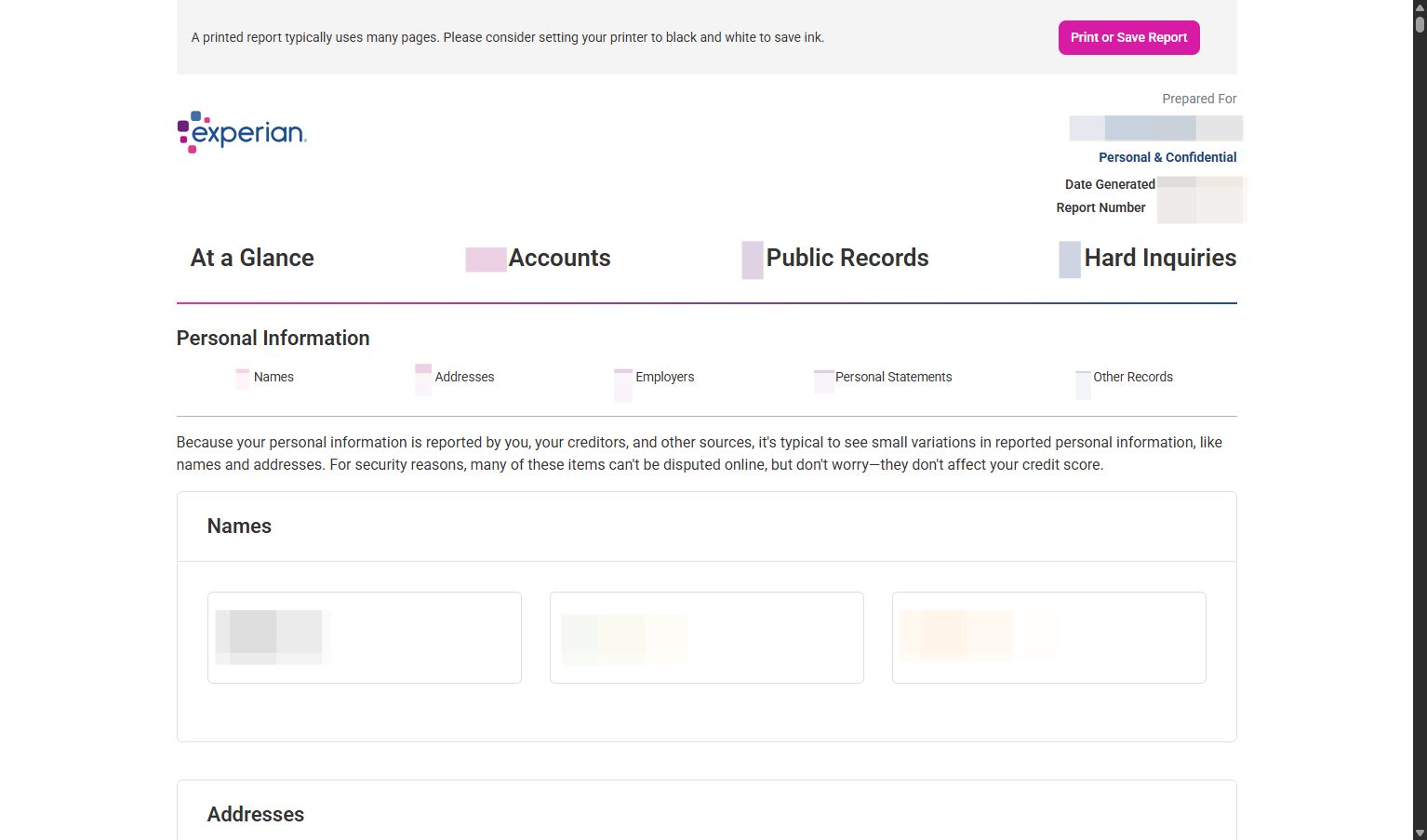Go to the Public Records section
Screen dimensions: 1427x840
click(x=847, y=258)
